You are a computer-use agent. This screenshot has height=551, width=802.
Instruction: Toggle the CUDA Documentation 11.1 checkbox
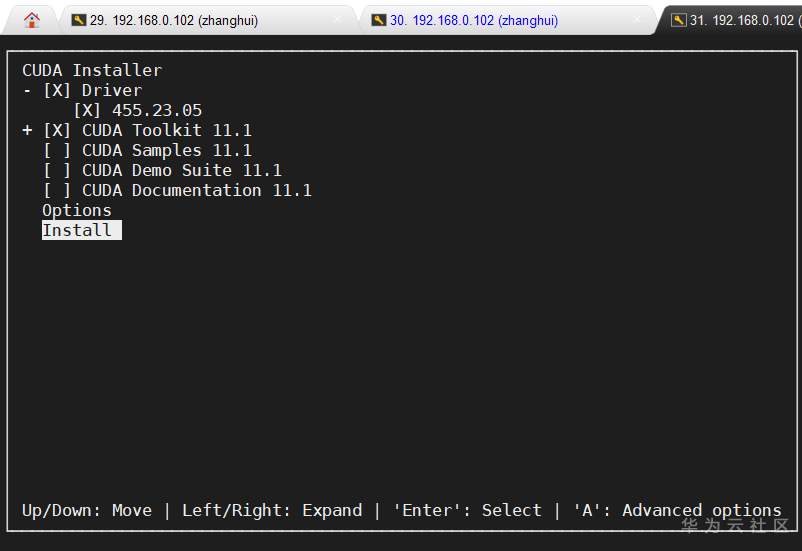(x=57, y=190)
